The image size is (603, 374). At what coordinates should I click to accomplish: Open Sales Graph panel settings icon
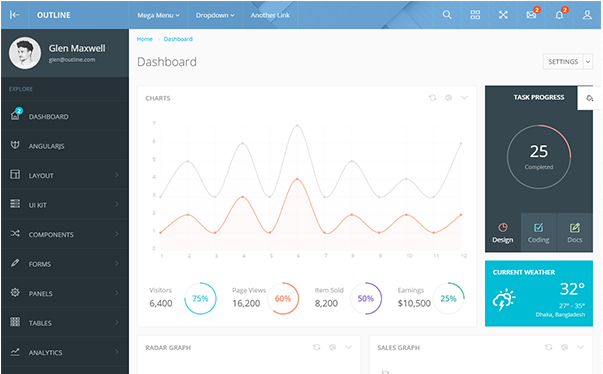pos(565,347)
